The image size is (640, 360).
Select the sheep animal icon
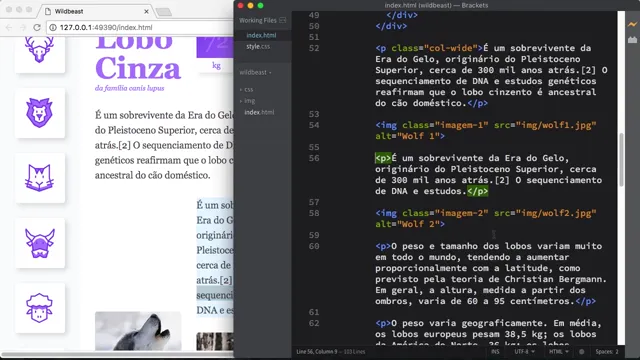click(39, 308)
